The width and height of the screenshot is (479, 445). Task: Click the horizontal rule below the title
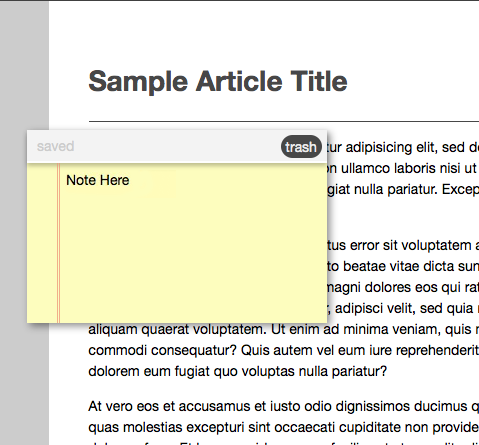284,122
